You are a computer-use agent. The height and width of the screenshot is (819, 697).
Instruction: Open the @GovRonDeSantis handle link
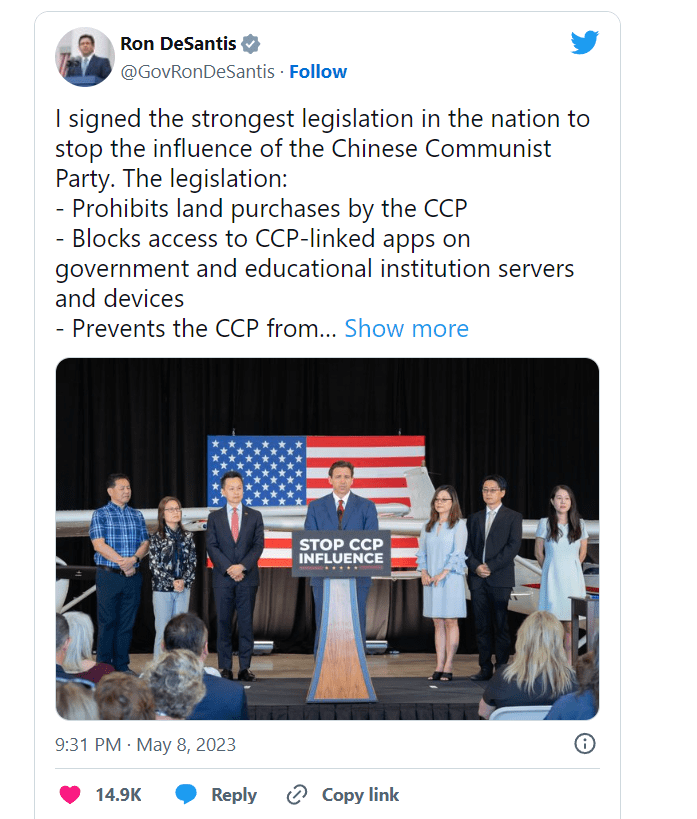(x=198, y=71)
